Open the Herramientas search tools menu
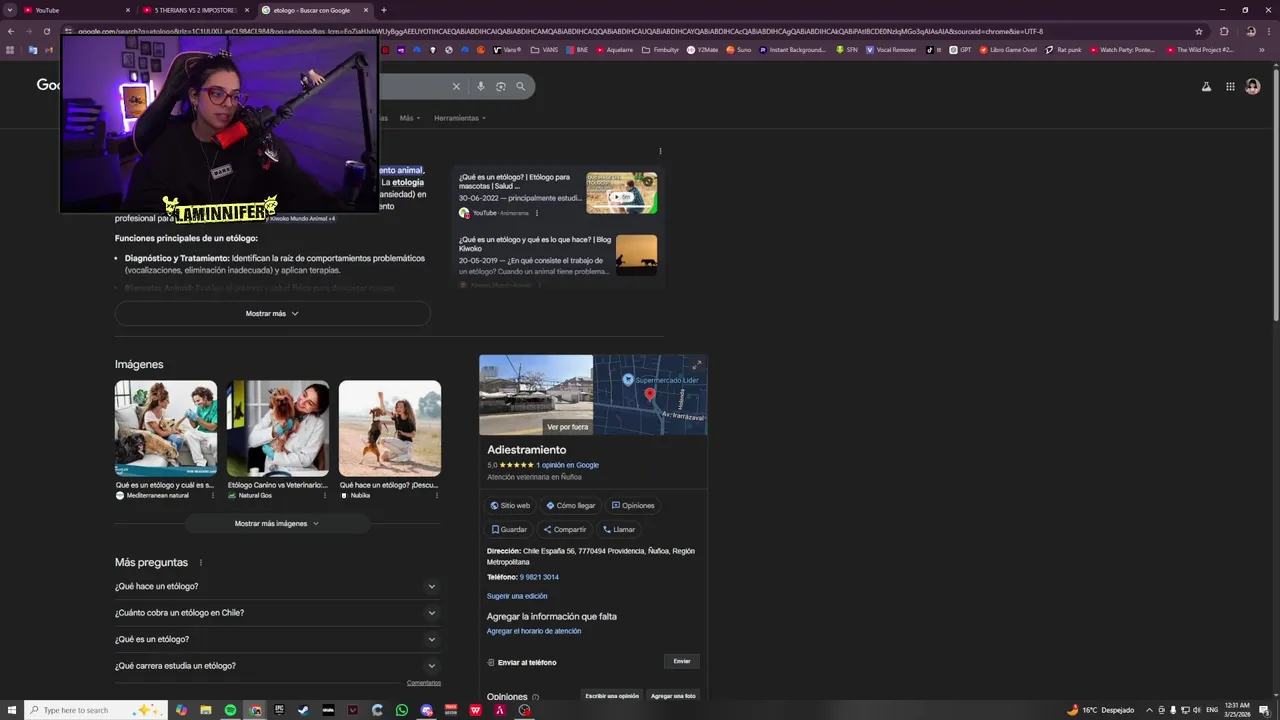1280x720 pixels. point(460,118)
